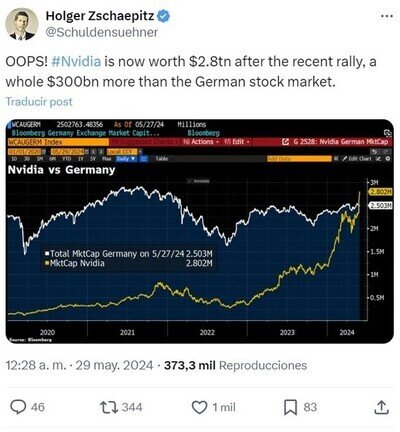Image resolution: width=400 pixels, height=432 pixels.
Task: Like the post with heart icon
Action: pos(200,407)
